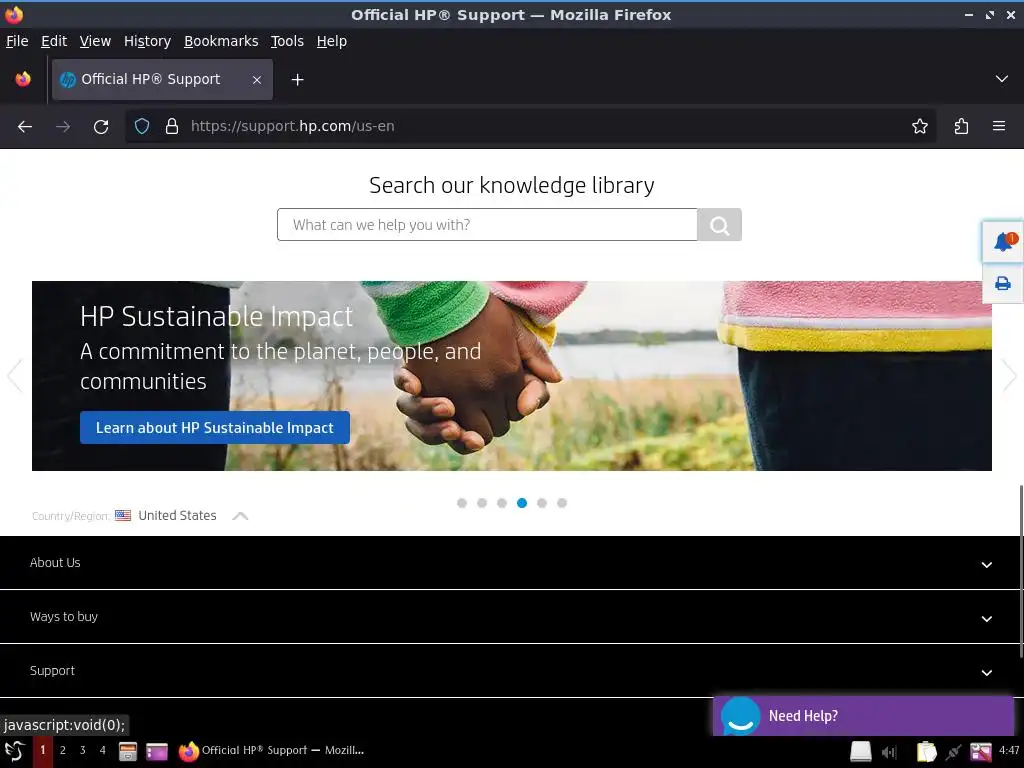Image resolution: width=1024 pixels, height=768 pixels.
Task: Open the File menu
Action: click(x=17, y=41)
